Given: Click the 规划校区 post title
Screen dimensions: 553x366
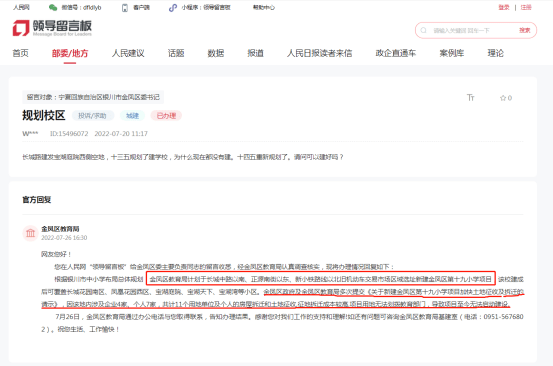Looking at the screenshot, I should (x=44, y=115).
